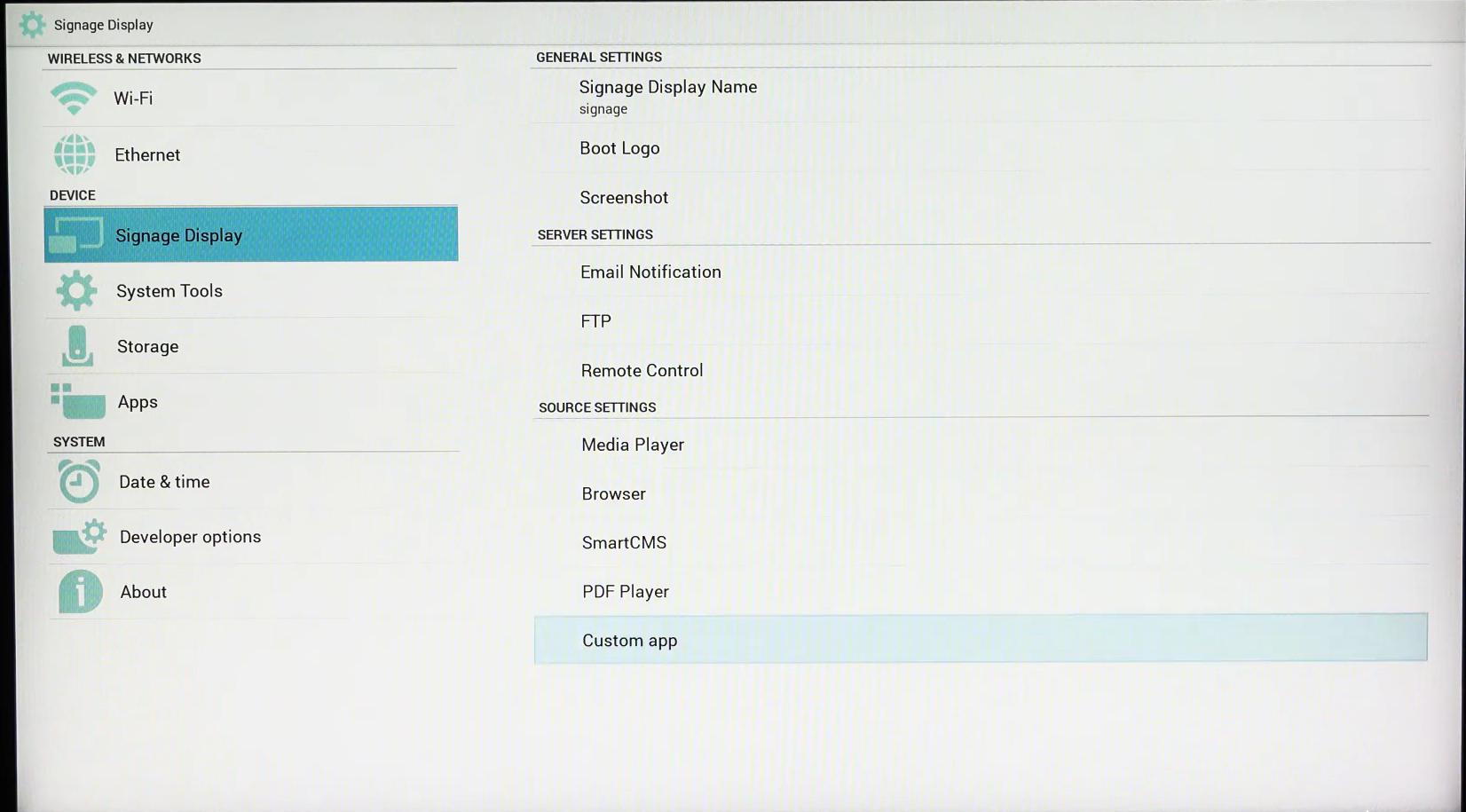Open Browser source settings
1466x812 pixels.
981,493
